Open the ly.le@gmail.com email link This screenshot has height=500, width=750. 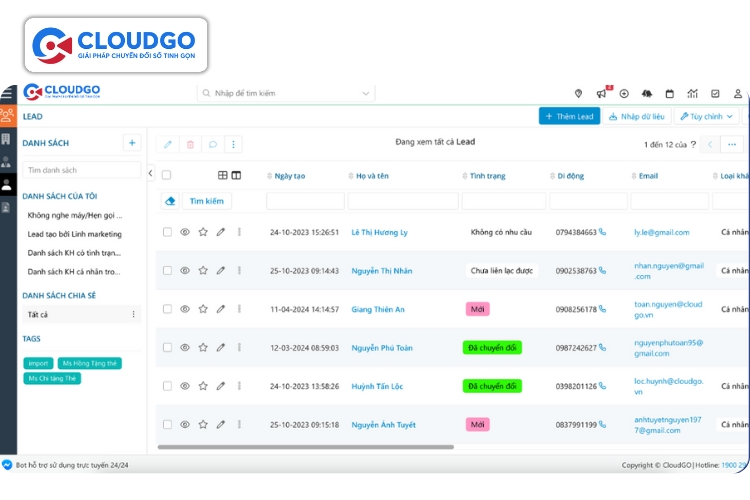click(661, 232)
